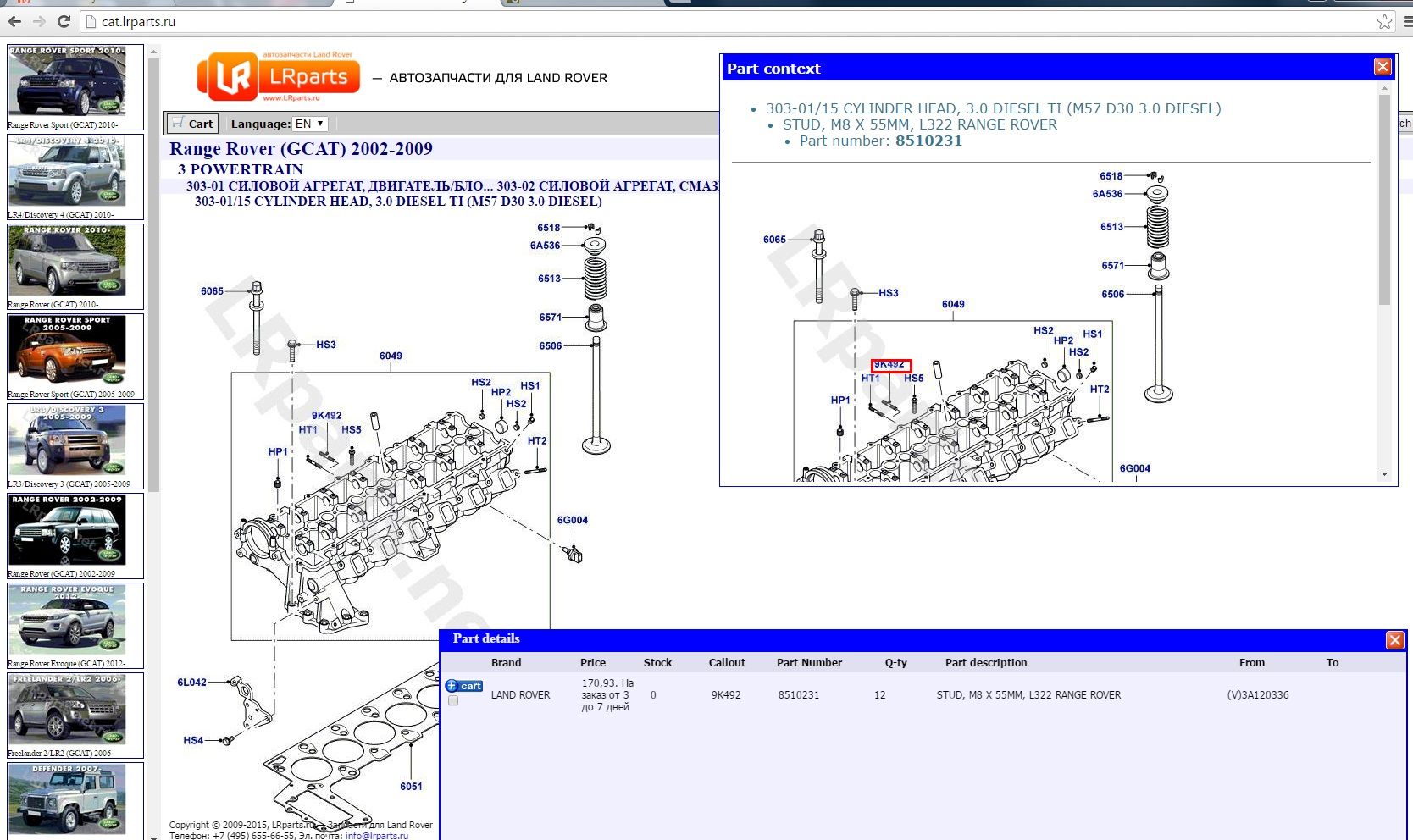Select callout 6065 in main diagram

(212, 291)
